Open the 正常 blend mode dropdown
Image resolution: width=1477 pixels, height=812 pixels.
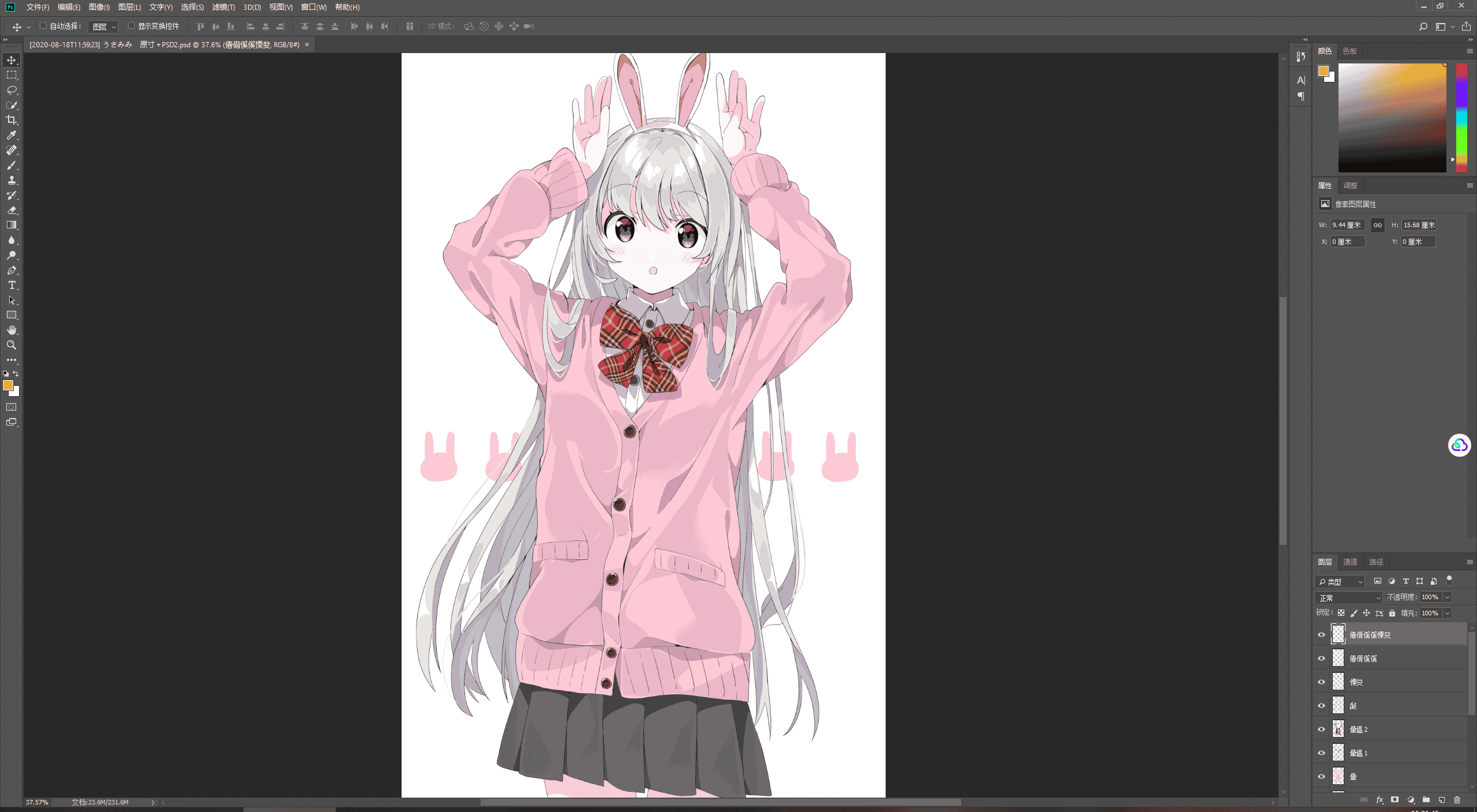tap(1348, 597)
